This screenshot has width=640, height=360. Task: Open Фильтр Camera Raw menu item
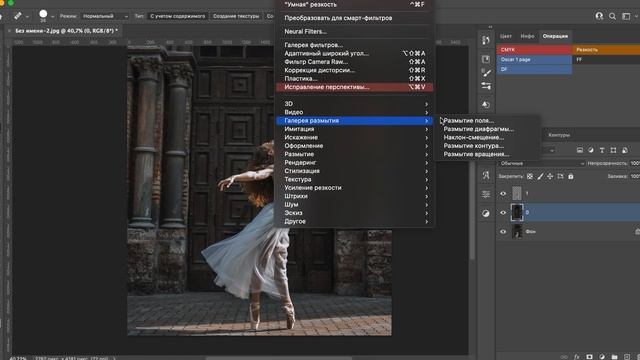click(354, 62)
